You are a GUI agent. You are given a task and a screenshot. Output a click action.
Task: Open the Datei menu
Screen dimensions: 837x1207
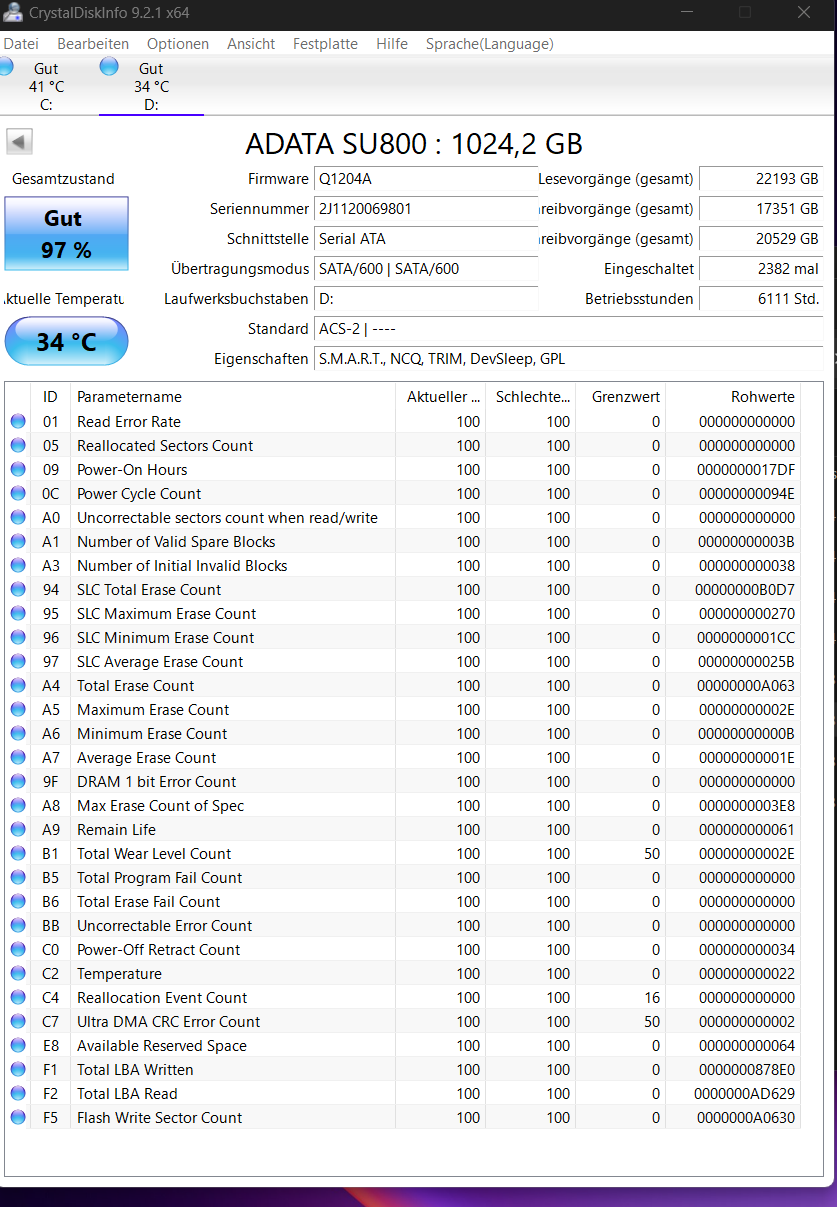point(20,44)
